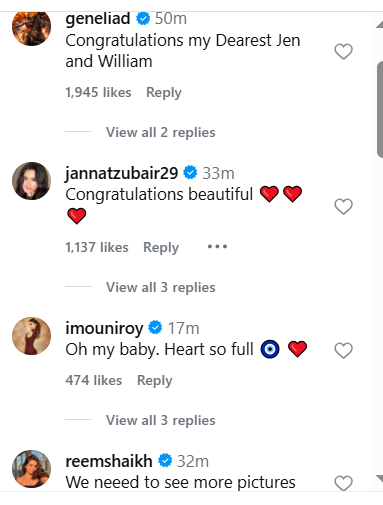Like imouniroy's 'Heart so full' comment

tap(343, 350)
